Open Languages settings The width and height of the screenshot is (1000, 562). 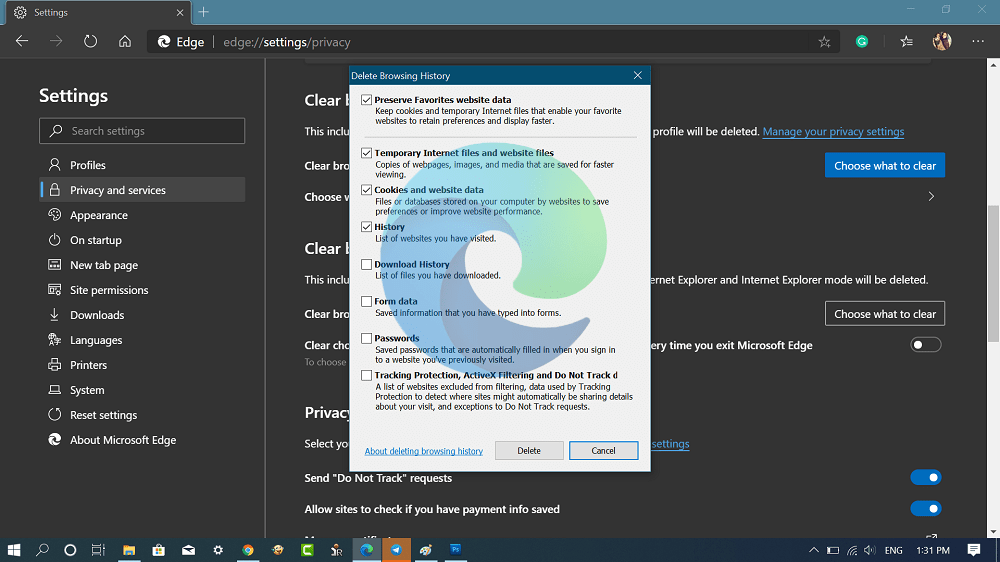coord(142,340)
